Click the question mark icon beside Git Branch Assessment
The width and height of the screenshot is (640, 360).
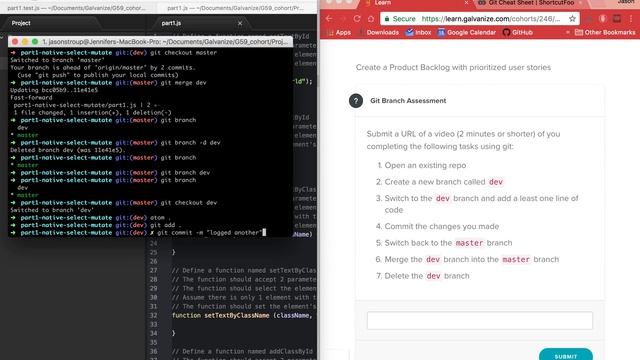(x=356, y=101)
